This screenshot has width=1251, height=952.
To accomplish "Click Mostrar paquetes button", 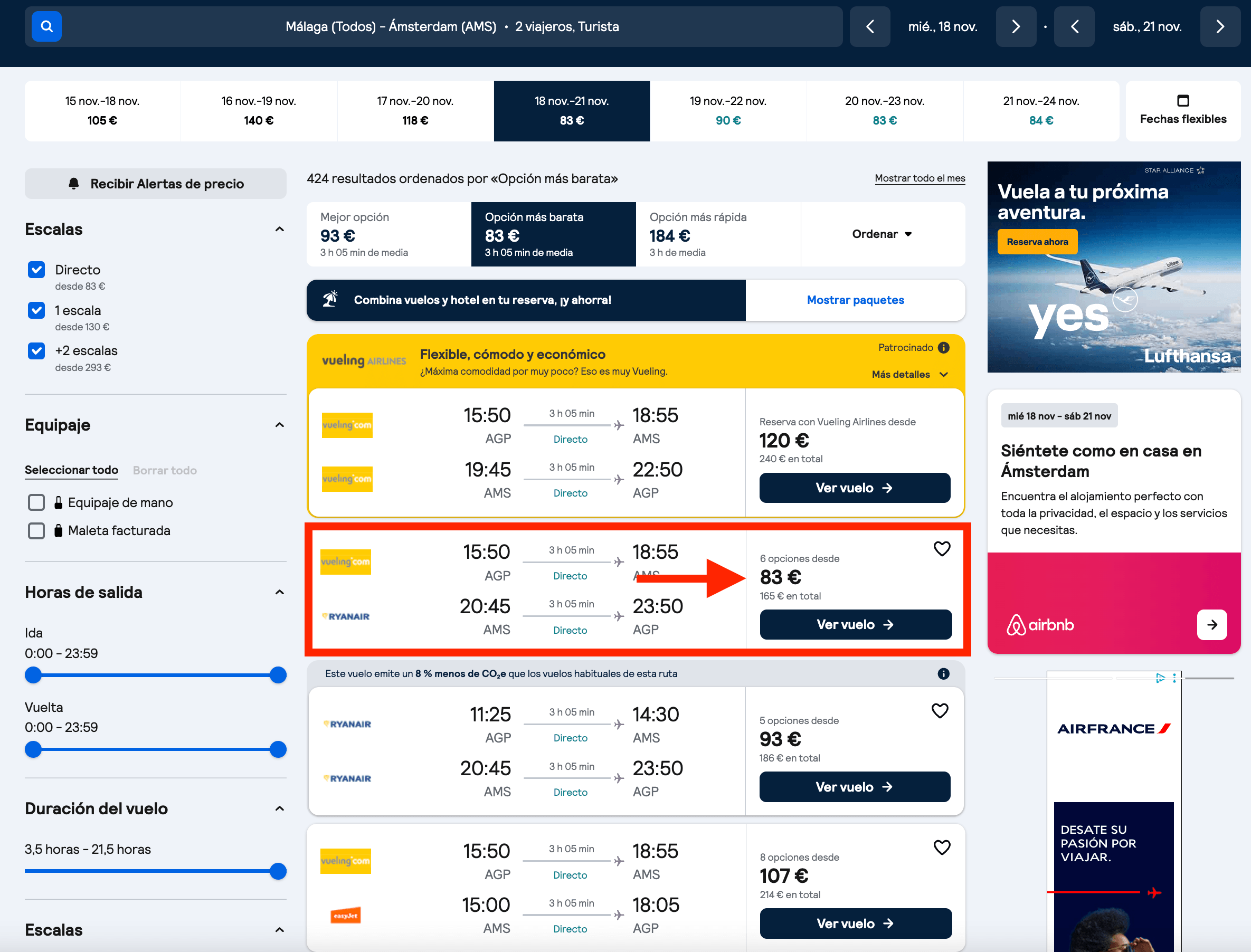I will point(855,300).
